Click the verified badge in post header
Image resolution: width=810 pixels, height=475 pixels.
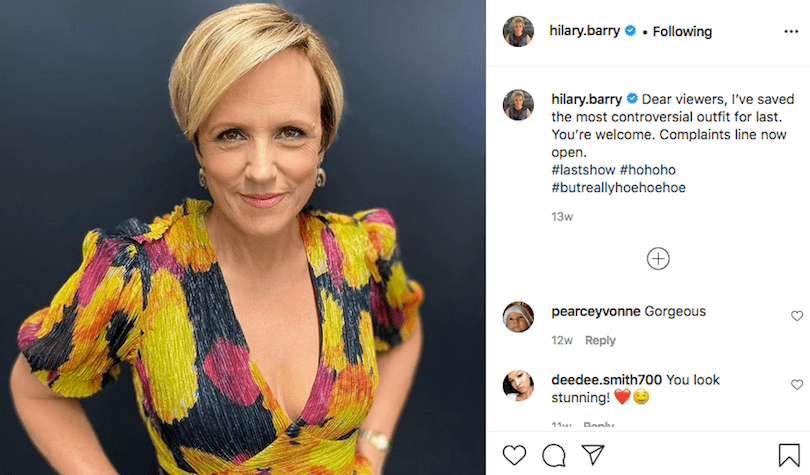tap(630, 31)
